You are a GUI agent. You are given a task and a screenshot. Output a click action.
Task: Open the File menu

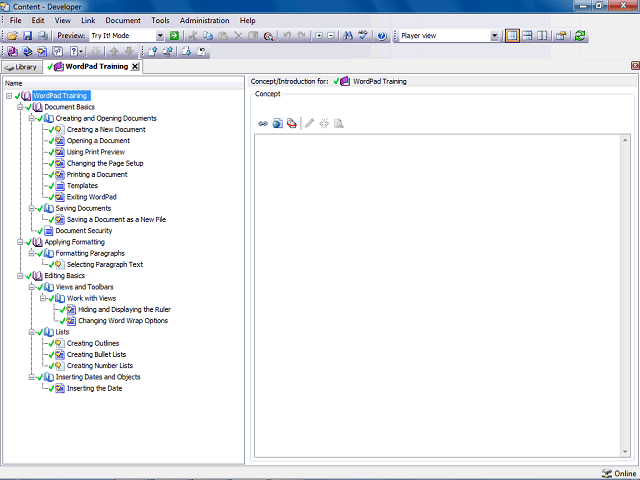tap(16, 20)
